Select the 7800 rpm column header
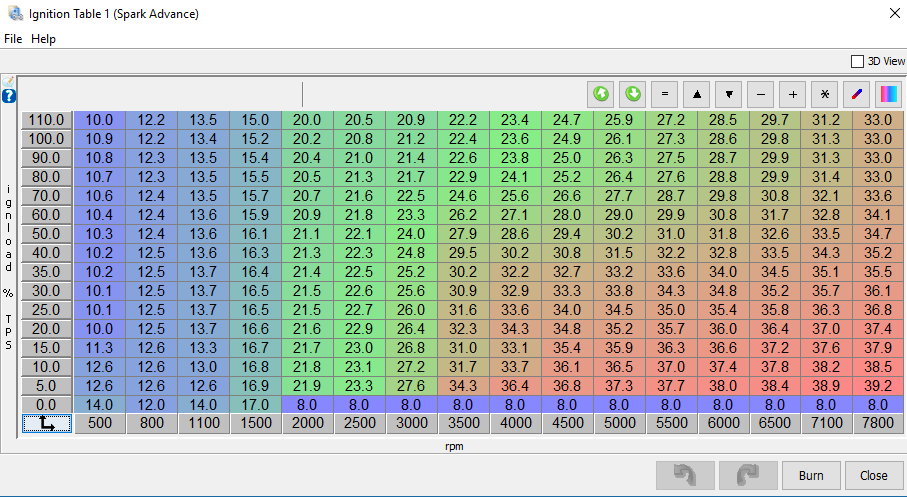The image size is (907, 497). (878, 424)
